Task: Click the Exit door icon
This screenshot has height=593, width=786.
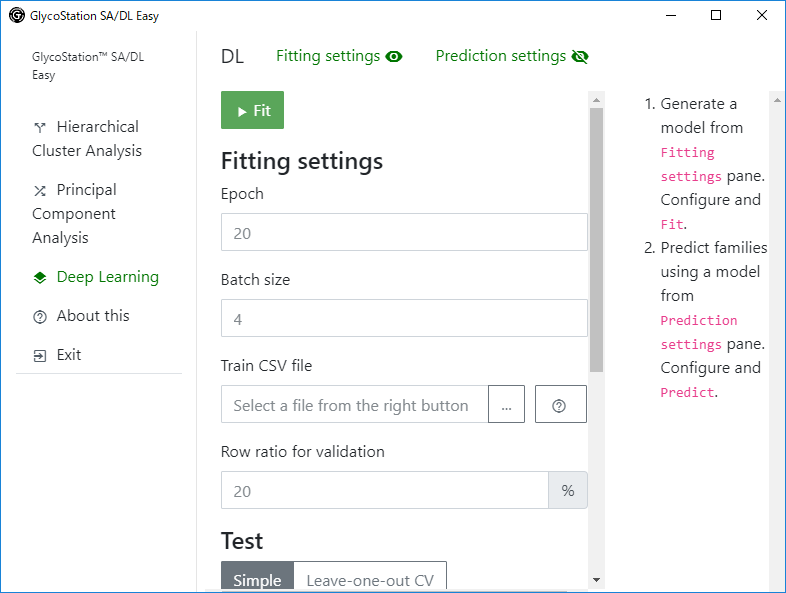Action: point(40,356)
